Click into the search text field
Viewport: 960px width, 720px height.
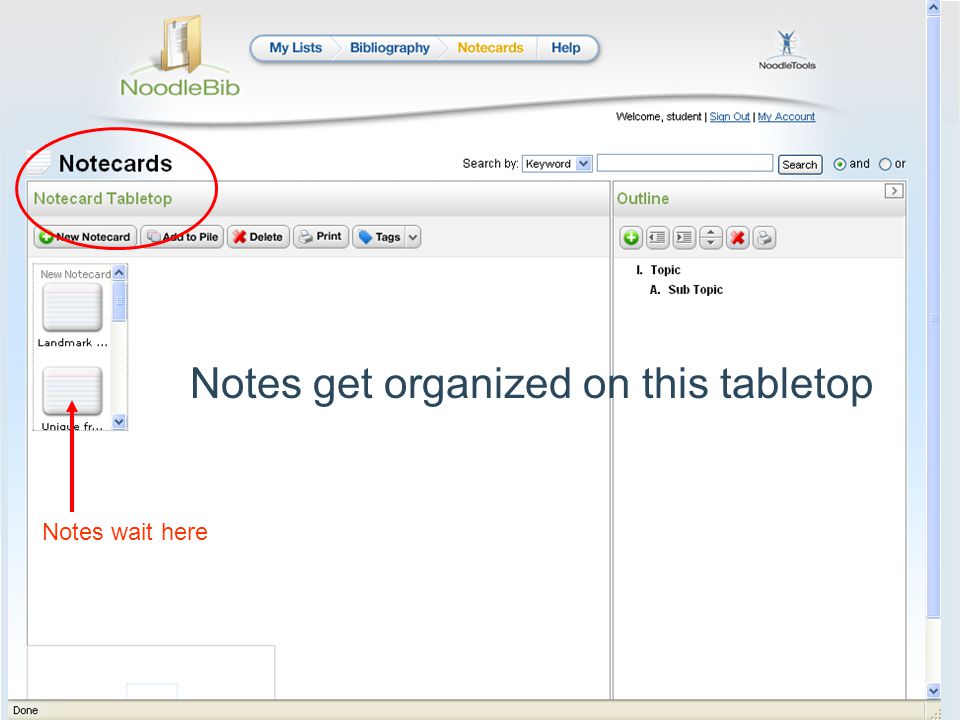click(x=685, y=163)
